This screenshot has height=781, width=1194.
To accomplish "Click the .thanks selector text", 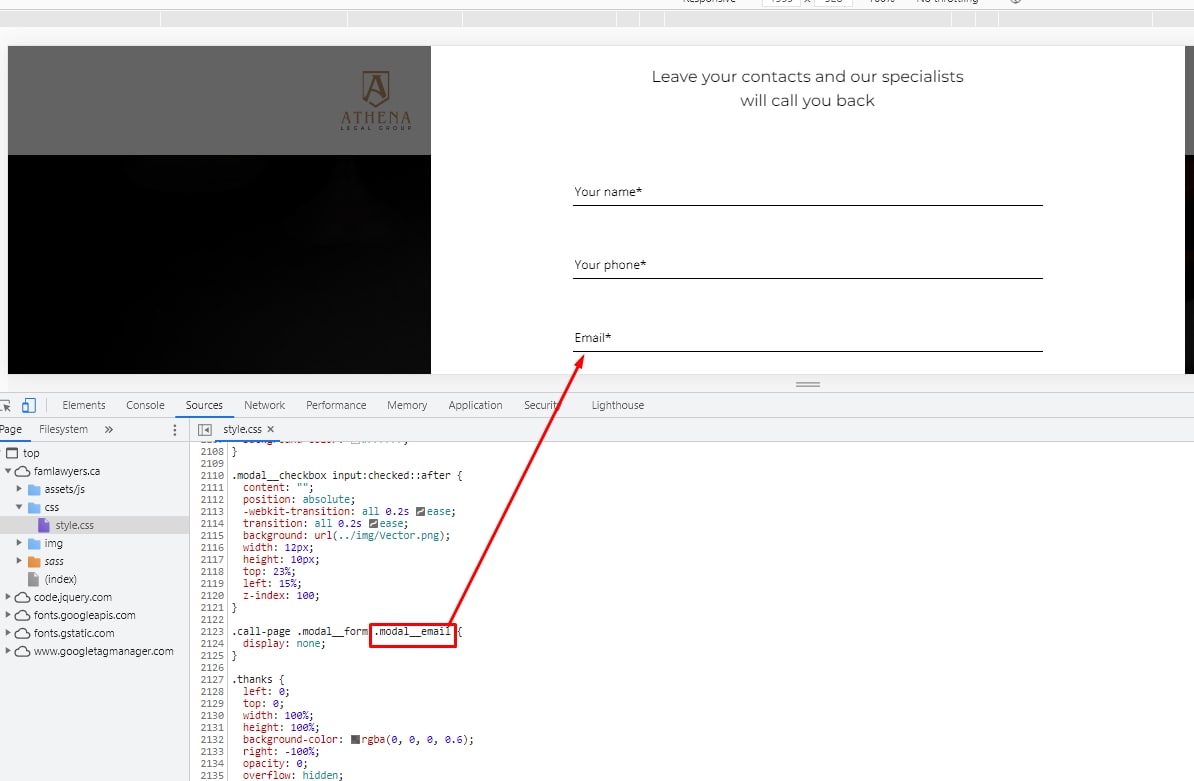I will (252, 680).
